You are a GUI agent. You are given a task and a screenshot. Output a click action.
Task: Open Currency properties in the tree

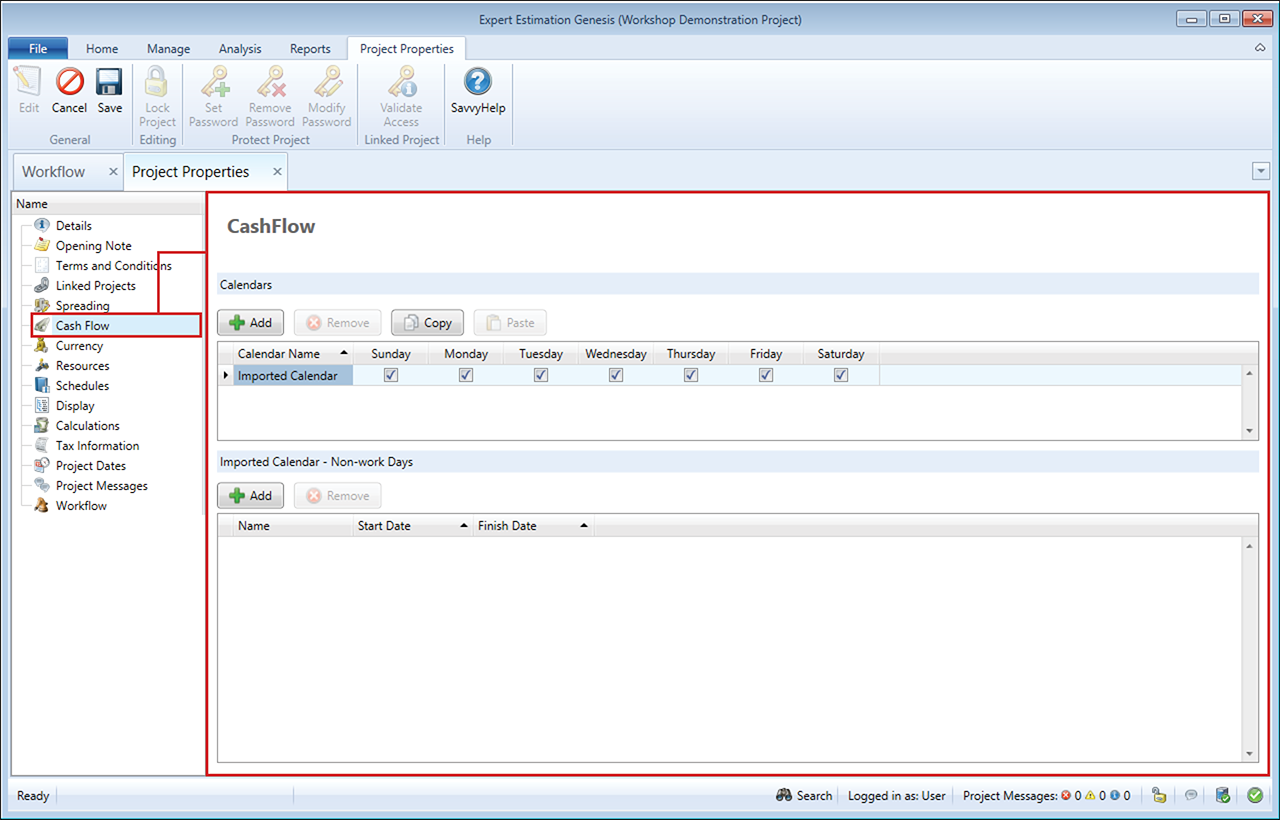[79, 346]
